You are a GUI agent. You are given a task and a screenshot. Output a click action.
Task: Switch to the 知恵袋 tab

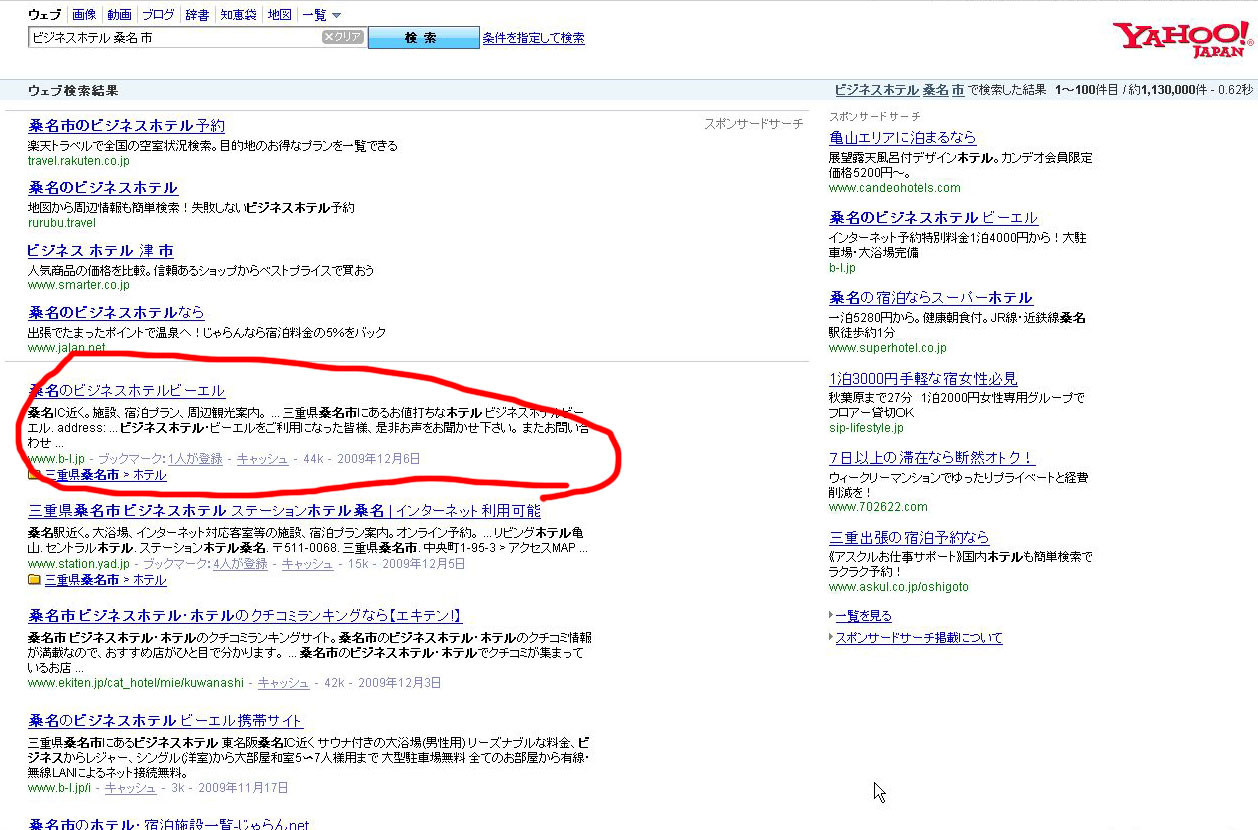[238, 15]
